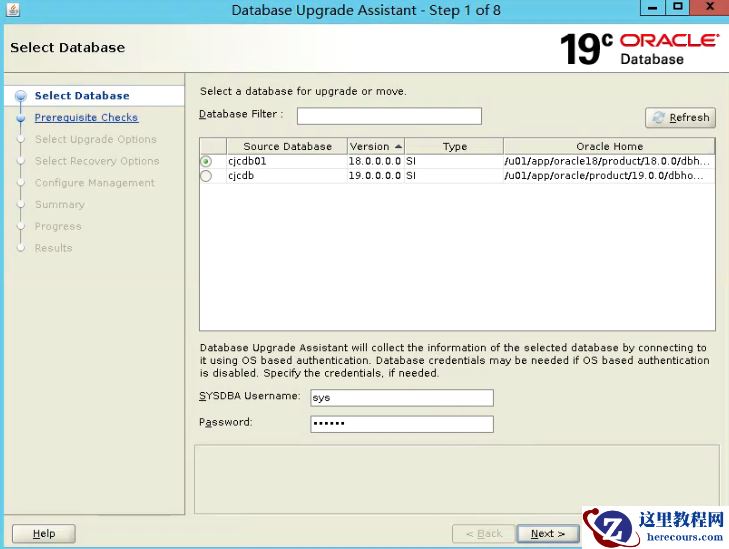Click the Summary step

[x=60, y=205]
